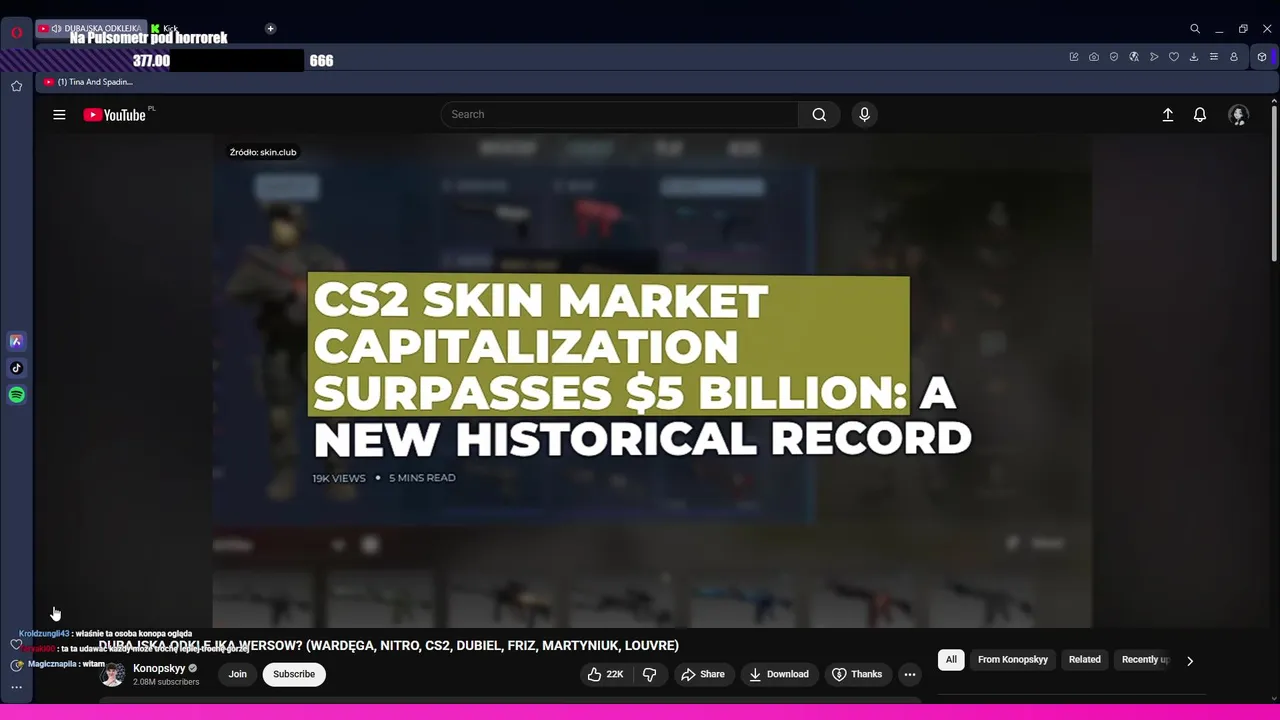The image size is (1280, 720).
Task: Open Spotify in Opera sidebar
Action: click(17, 395)
